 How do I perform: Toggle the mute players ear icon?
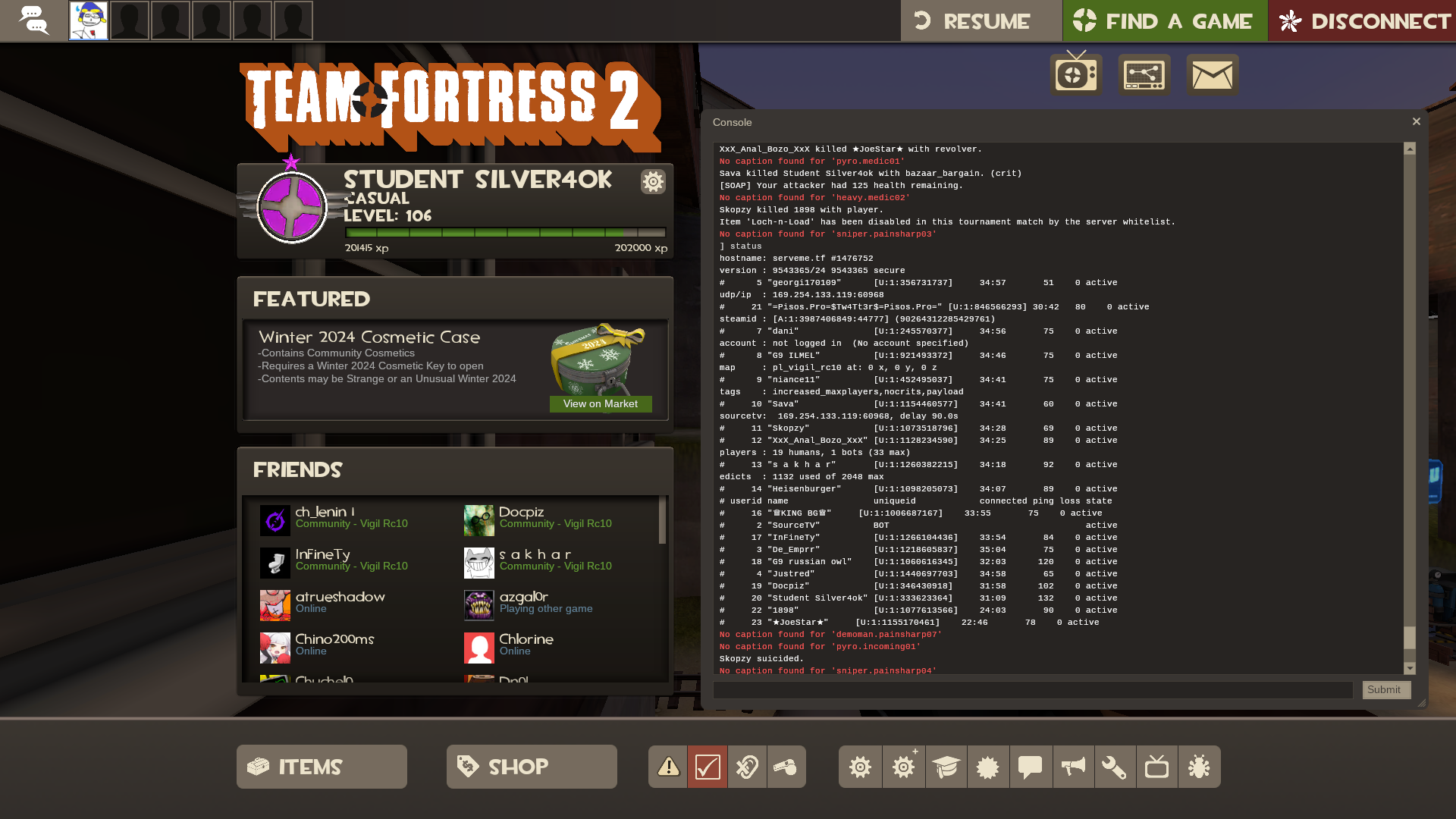(x=747, y=767)
